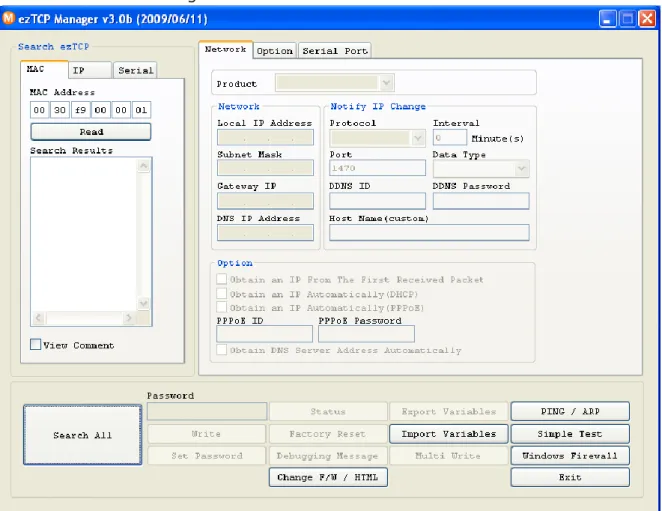Click the PPPoE ID field
662x511 pixels.
[264, 334]
